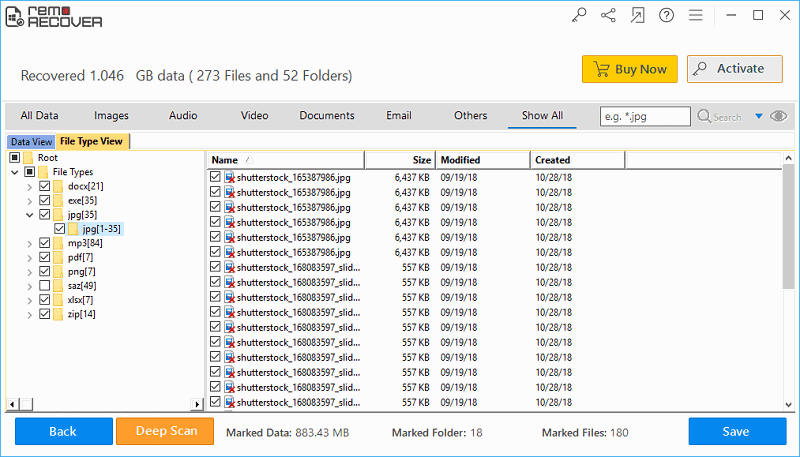Toggle the jpg[1-35] checkbox
The image size is (800, 457).
(x=59, y=229)
